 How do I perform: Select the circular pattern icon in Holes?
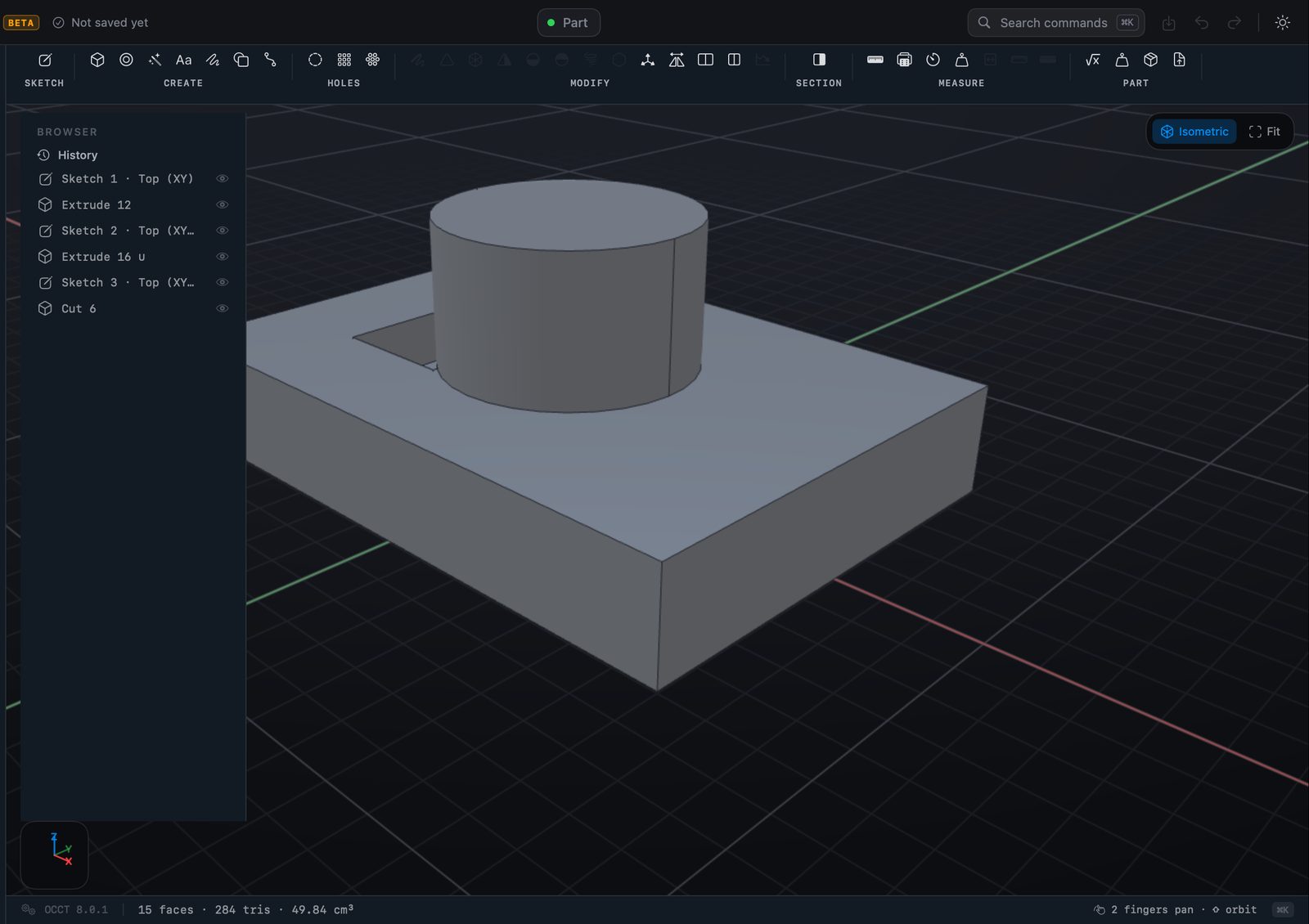click(373, 60)
